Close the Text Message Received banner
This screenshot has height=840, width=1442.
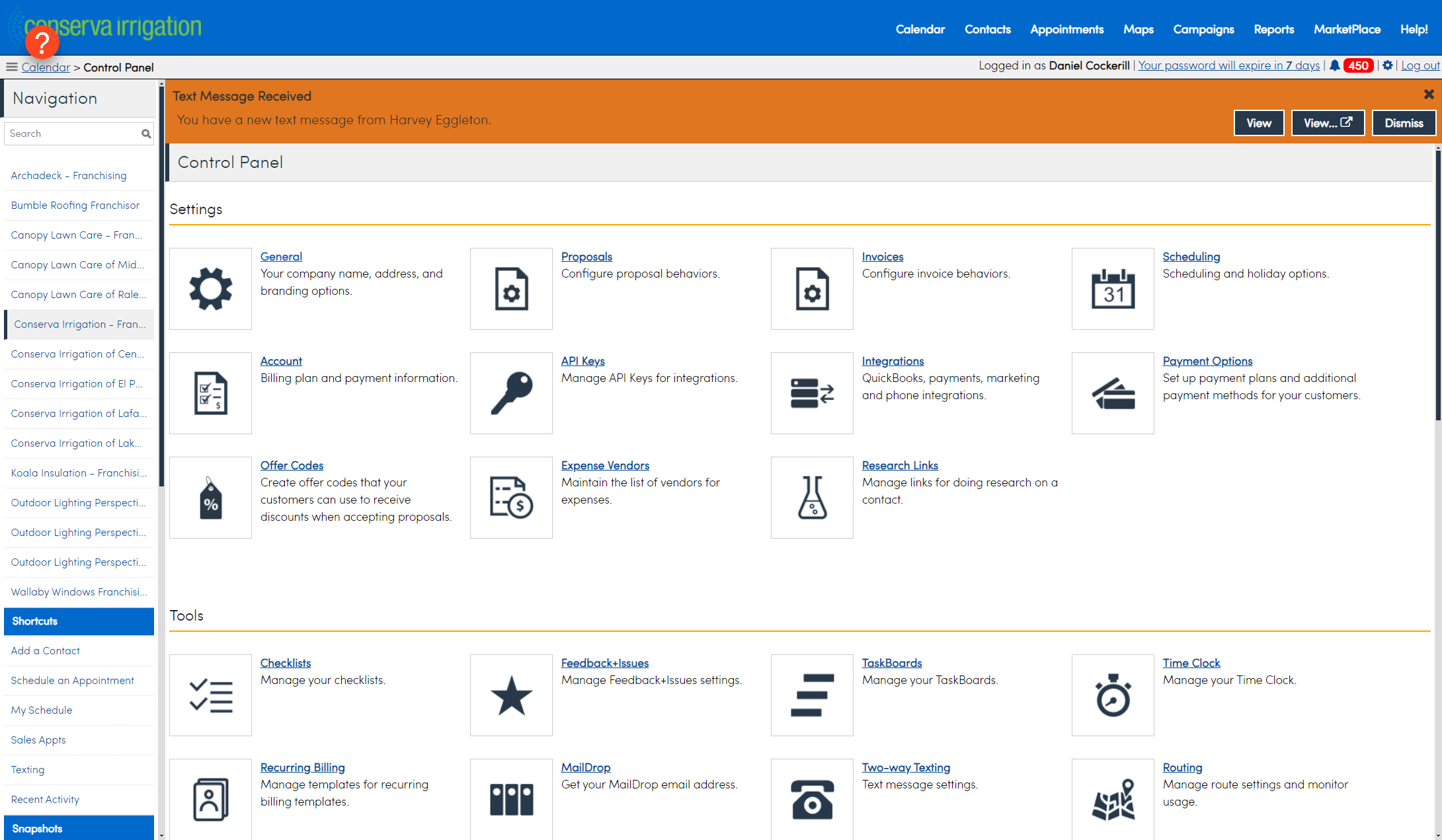1428,95
